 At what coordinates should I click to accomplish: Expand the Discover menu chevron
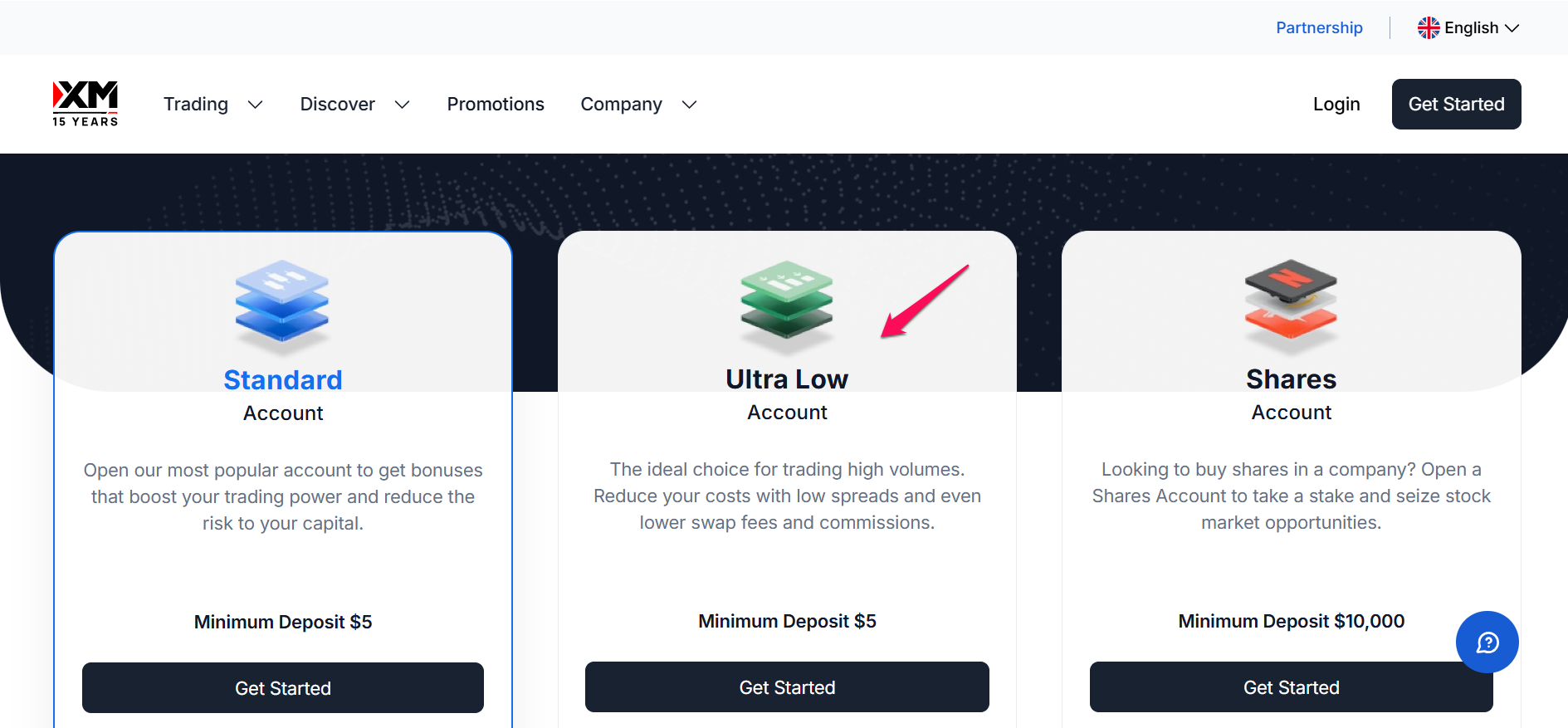(x=403, y=105)
